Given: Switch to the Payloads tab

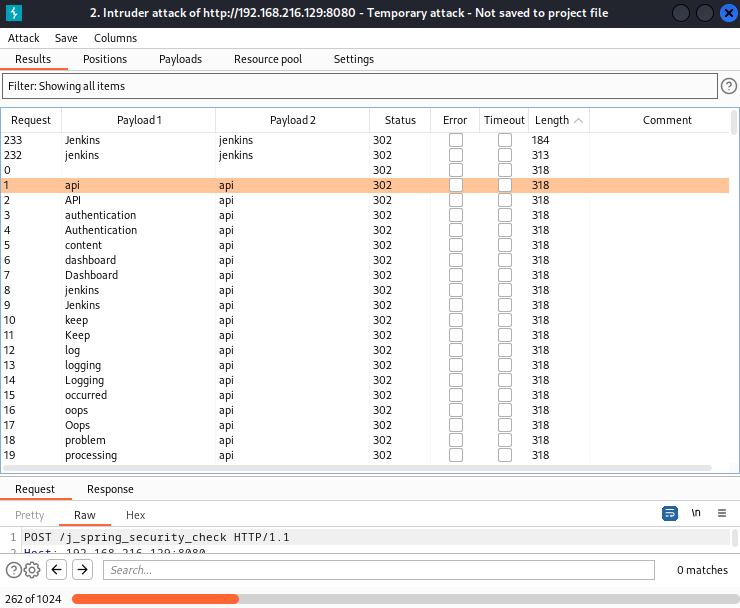Looking at the screenshot, I should (180, 59).
